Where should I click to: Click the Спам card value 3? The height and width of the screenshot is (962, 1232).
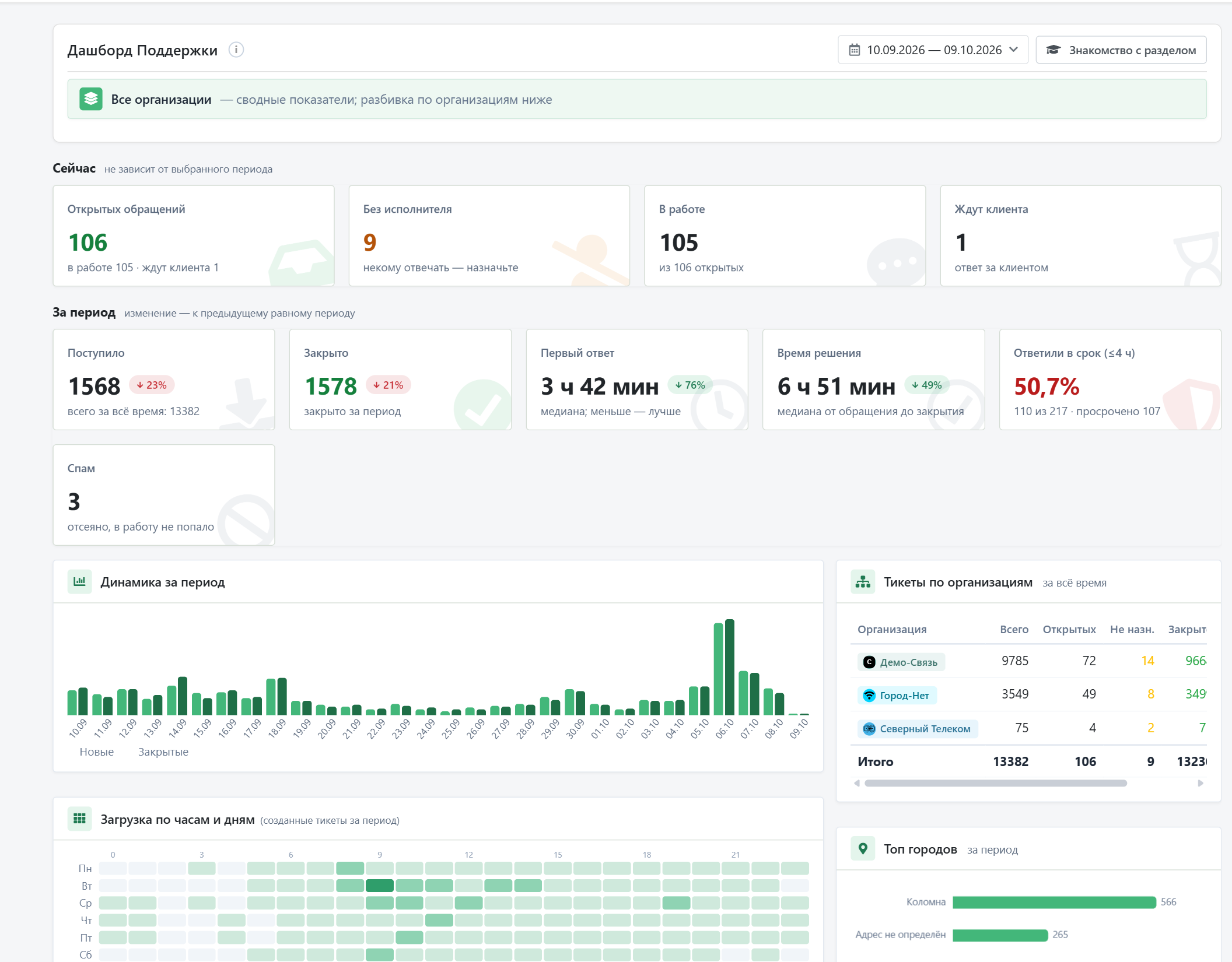74,501
